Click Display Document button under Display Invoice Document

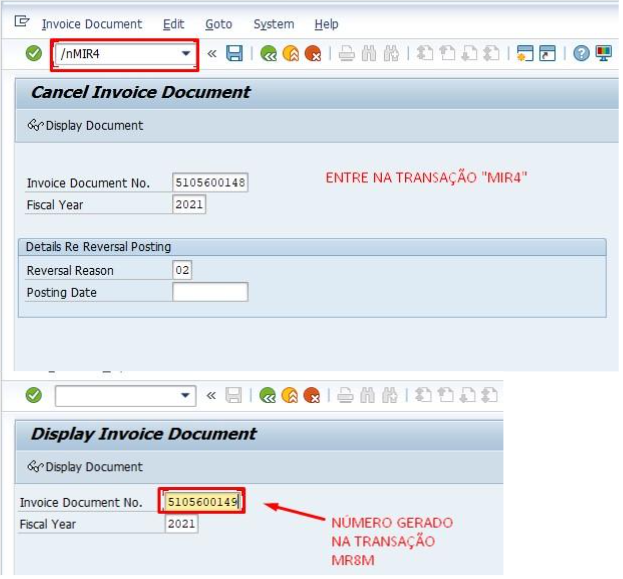(85, 467)
